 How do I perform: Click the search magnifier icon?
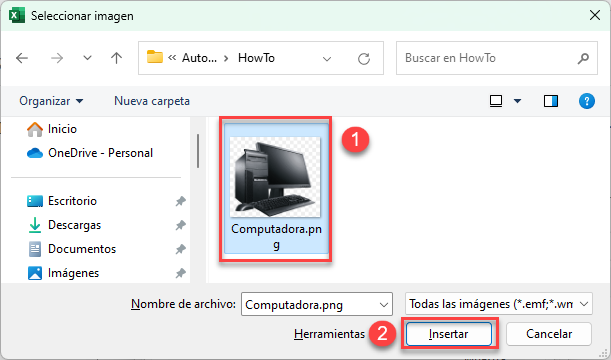(x=583, y=58)
